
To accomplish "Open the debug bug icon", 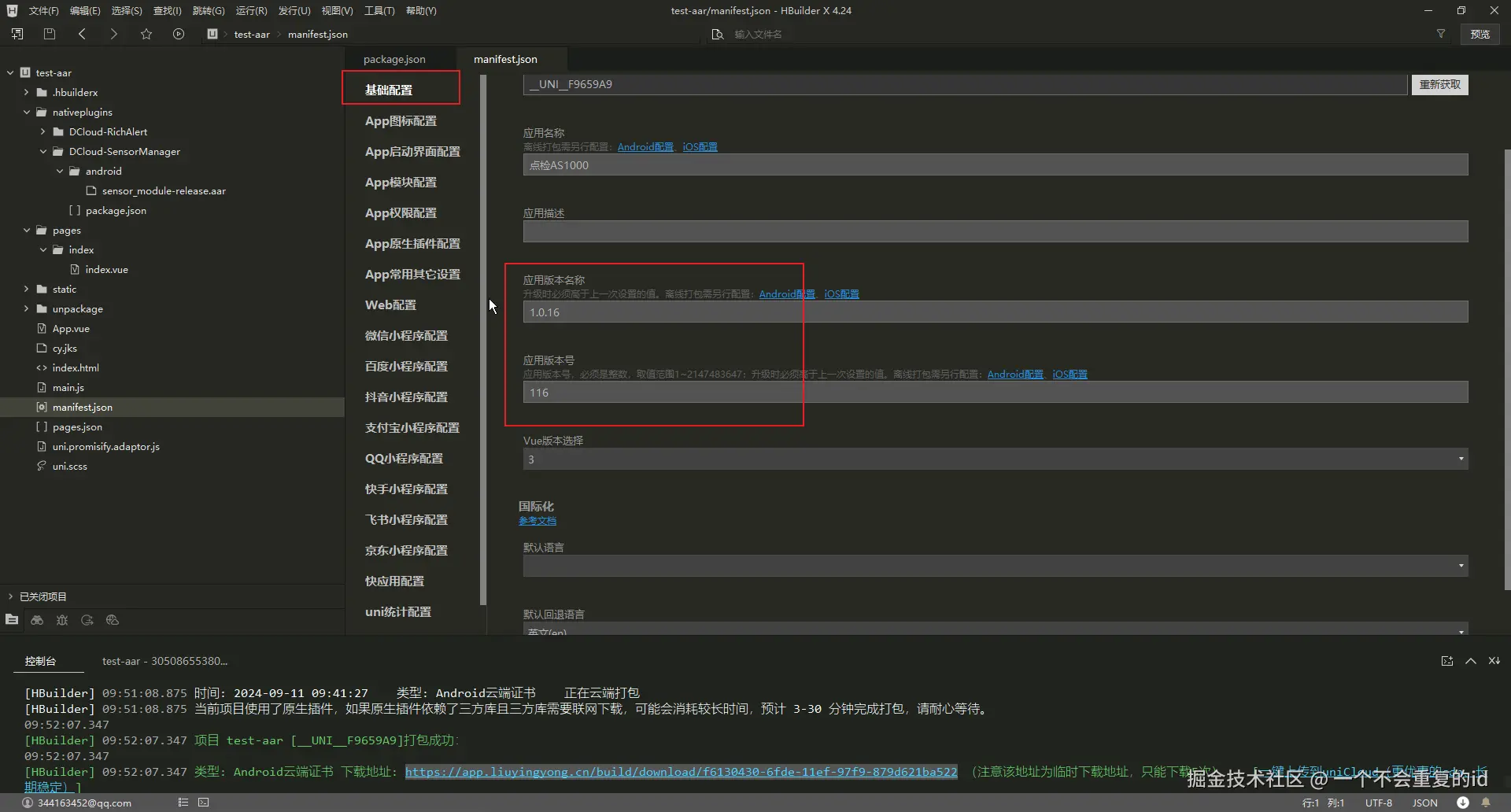I will (62, 620).
